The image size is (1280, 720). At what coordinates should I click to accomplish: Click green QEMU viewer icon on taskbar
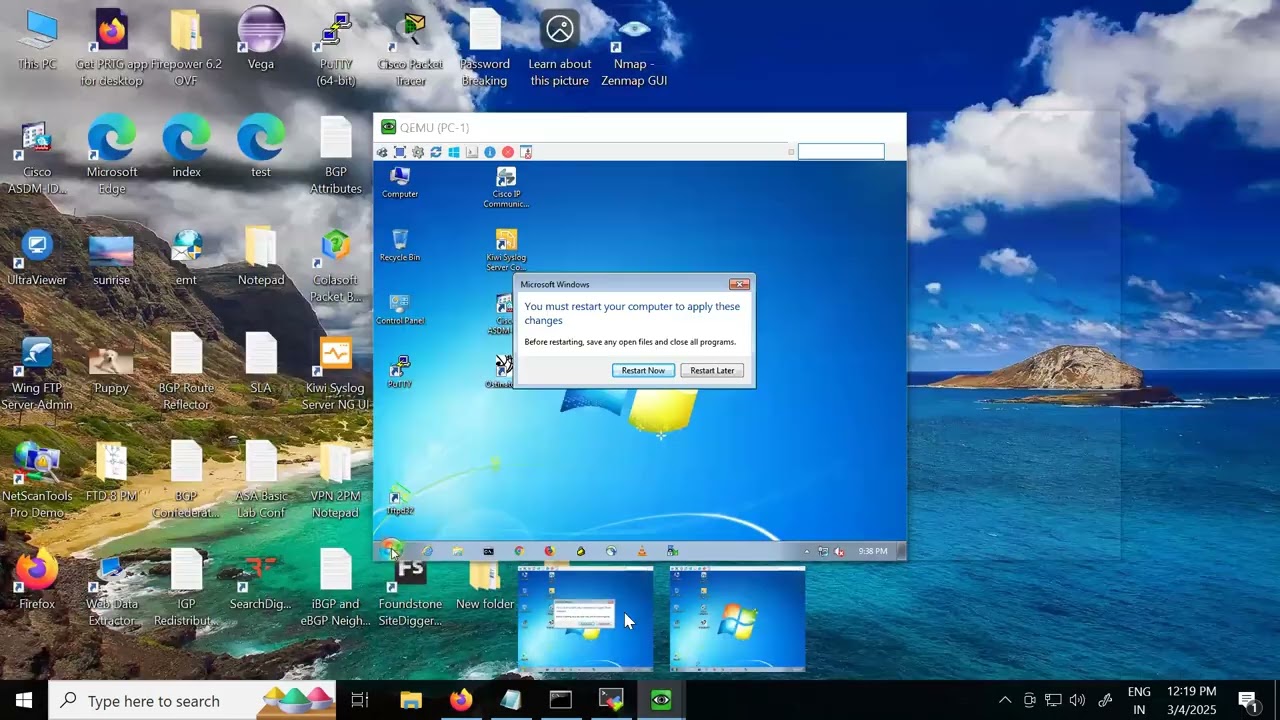(x=661, y=700)
